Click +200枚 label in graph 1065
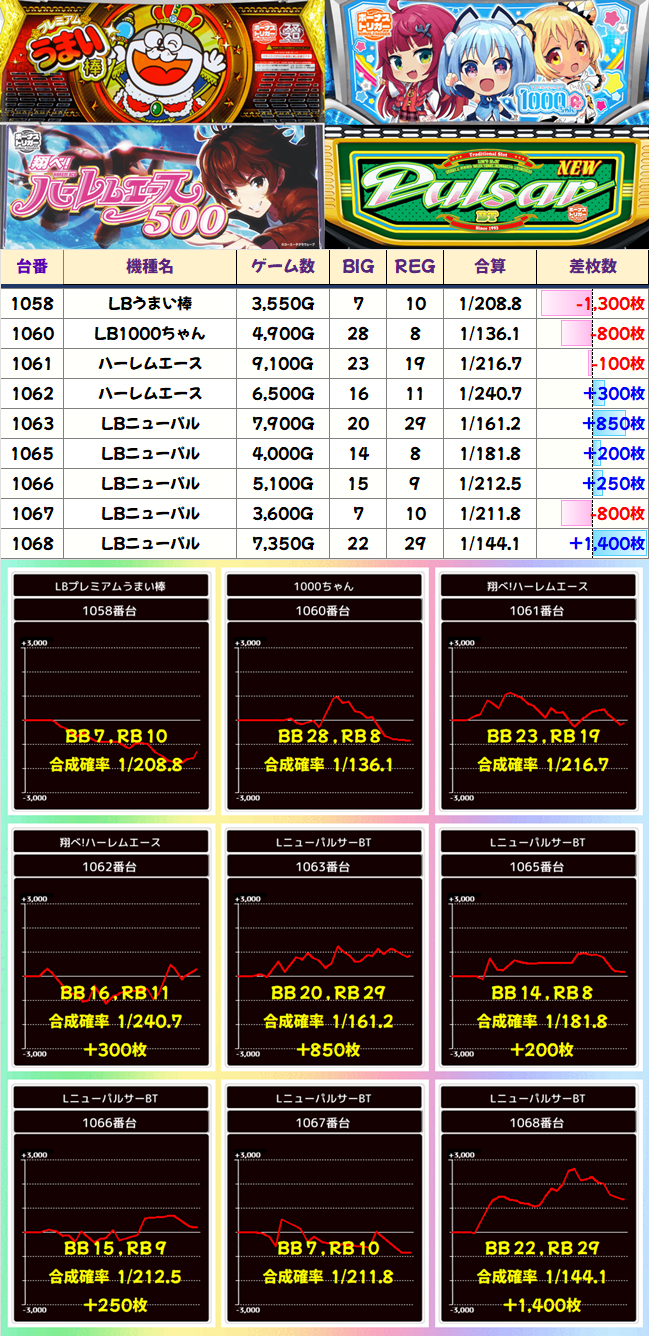649x1336 pixels. point(542,1049)
